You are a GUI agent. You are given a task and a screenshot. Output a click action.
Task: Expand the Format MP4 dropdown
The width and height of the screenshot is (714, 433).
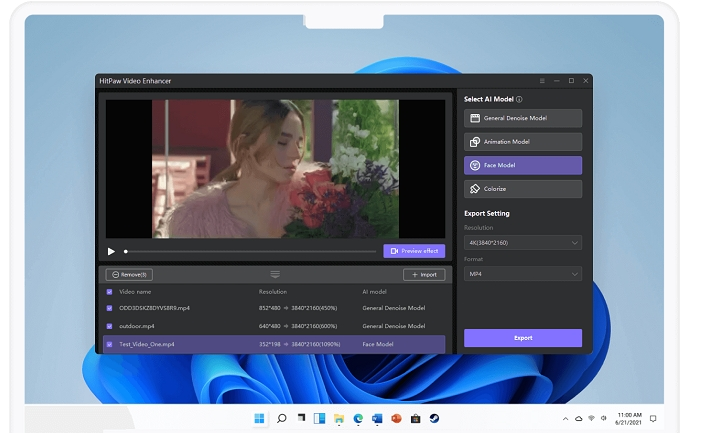[x=522, y=273]
